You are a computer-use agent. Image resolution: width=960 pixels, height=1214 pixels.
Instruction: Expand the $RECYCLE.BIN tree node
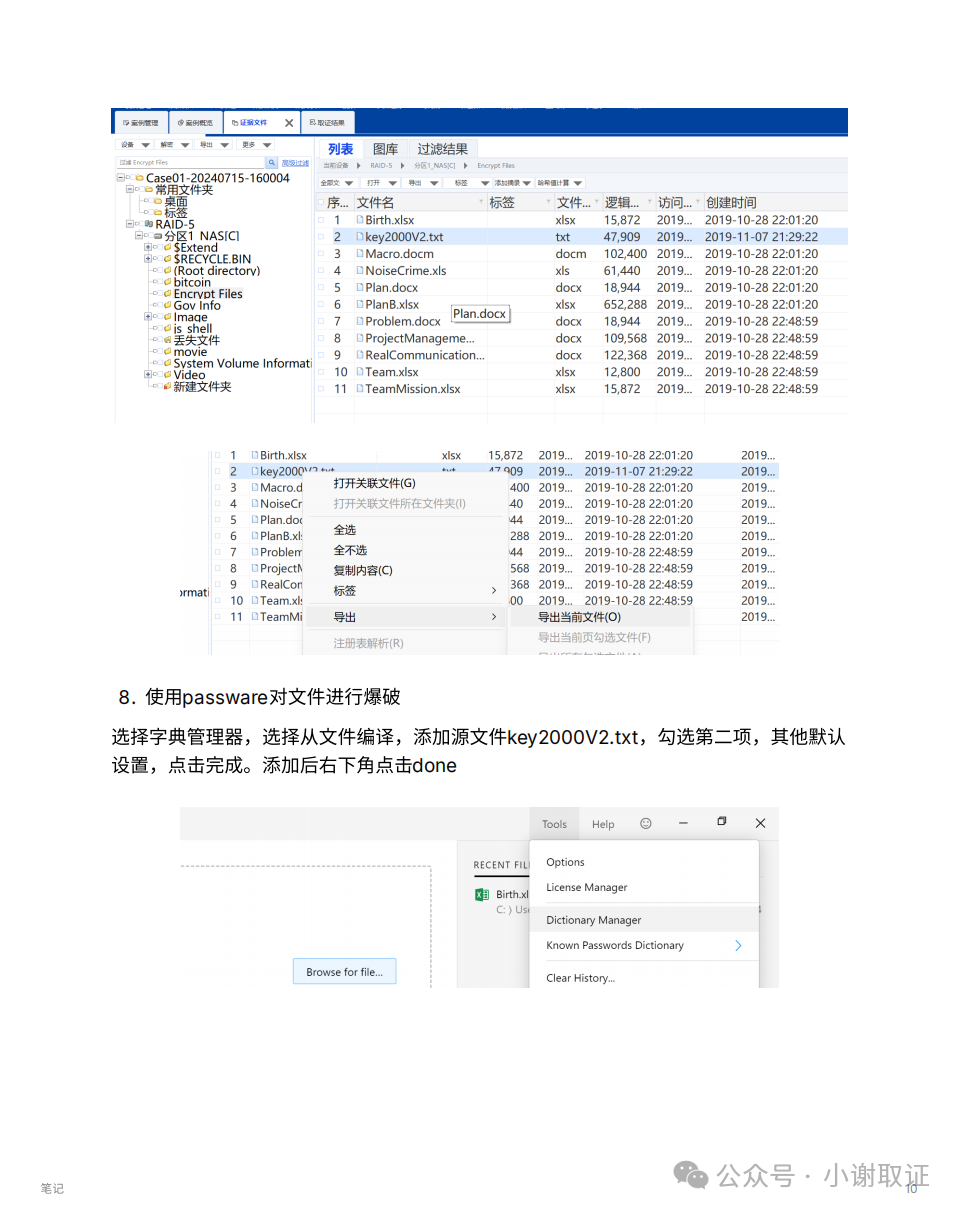click(148, 259)
